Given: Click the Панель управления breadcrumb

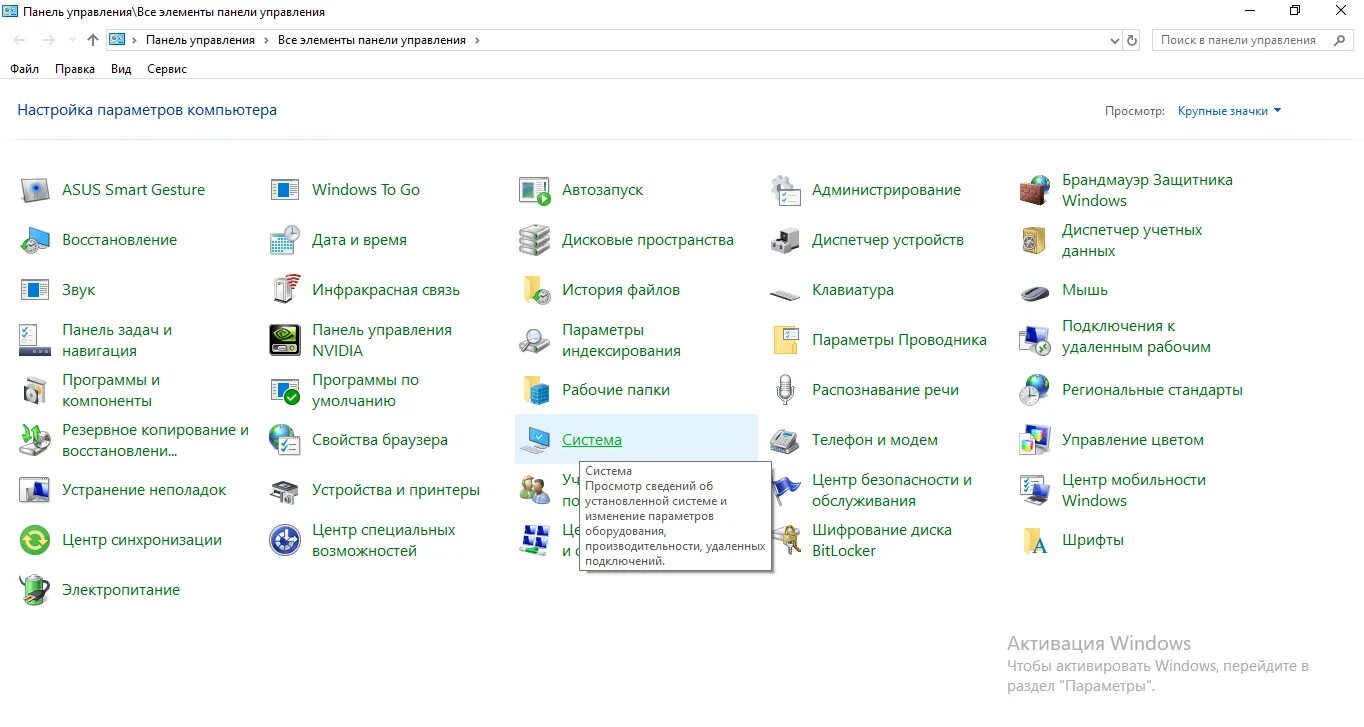Looking at the screenshot, I should (x=200, y=40).
